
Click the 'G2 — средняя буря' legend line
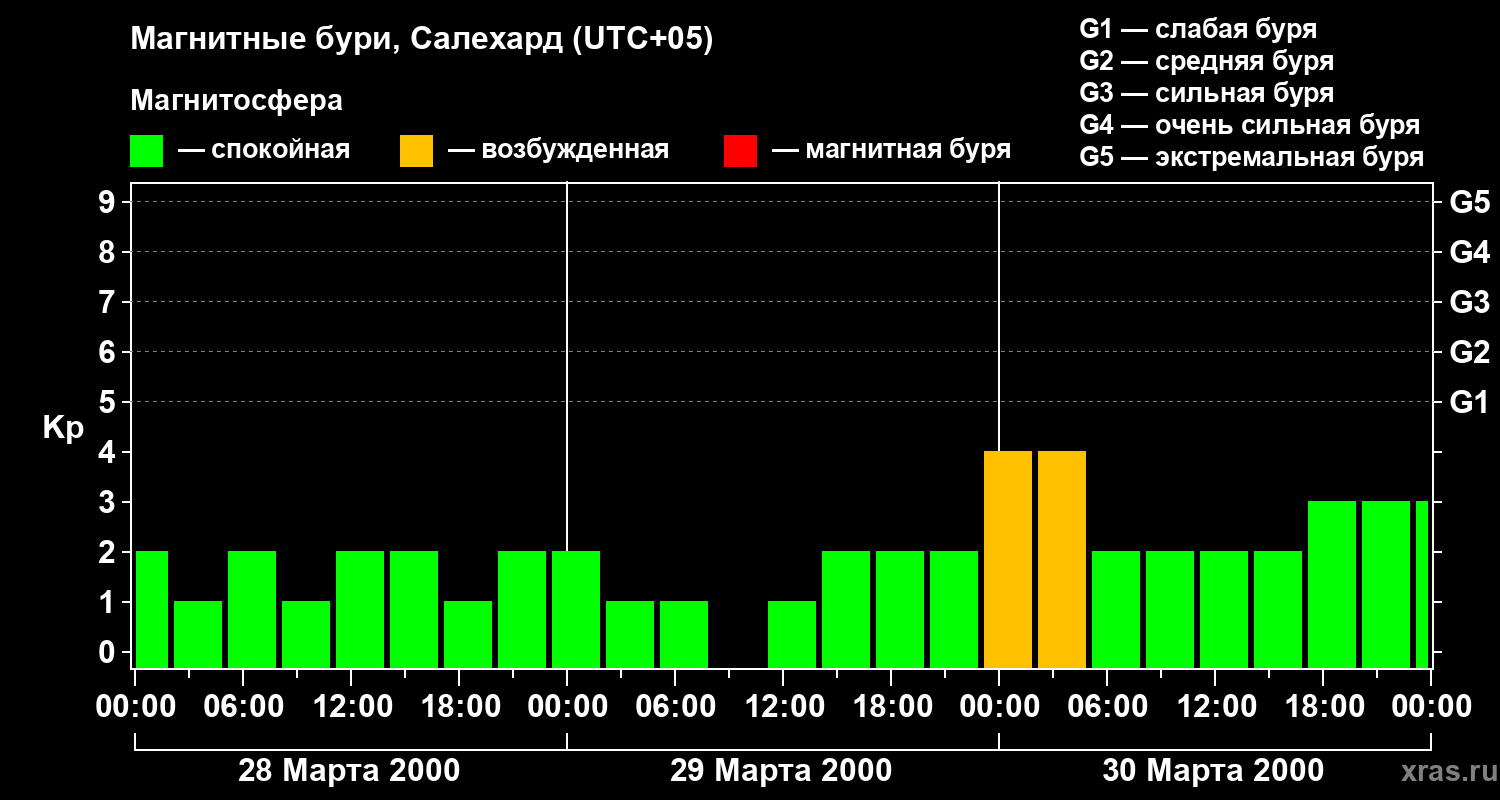click(1206, 61)
